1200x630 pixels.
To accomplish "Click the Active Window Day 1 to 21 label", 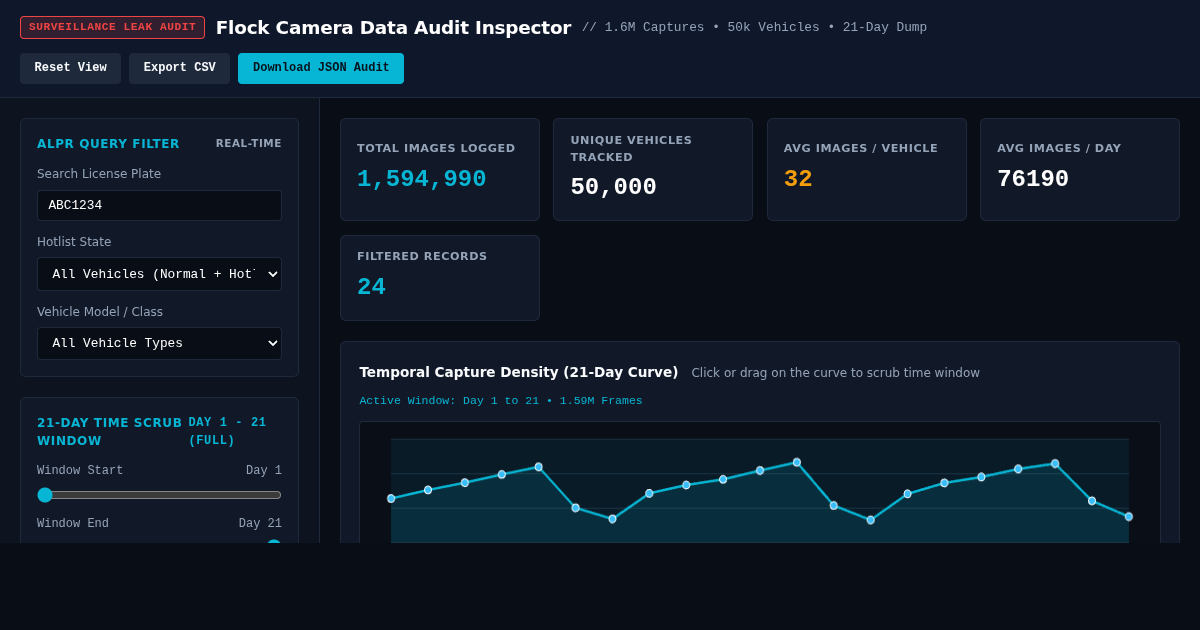I will [501, 401].
